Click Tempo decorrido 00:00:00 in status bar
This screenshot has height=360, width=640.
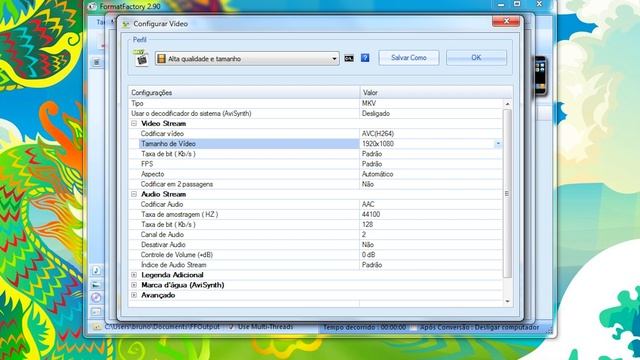click(364, 327)
